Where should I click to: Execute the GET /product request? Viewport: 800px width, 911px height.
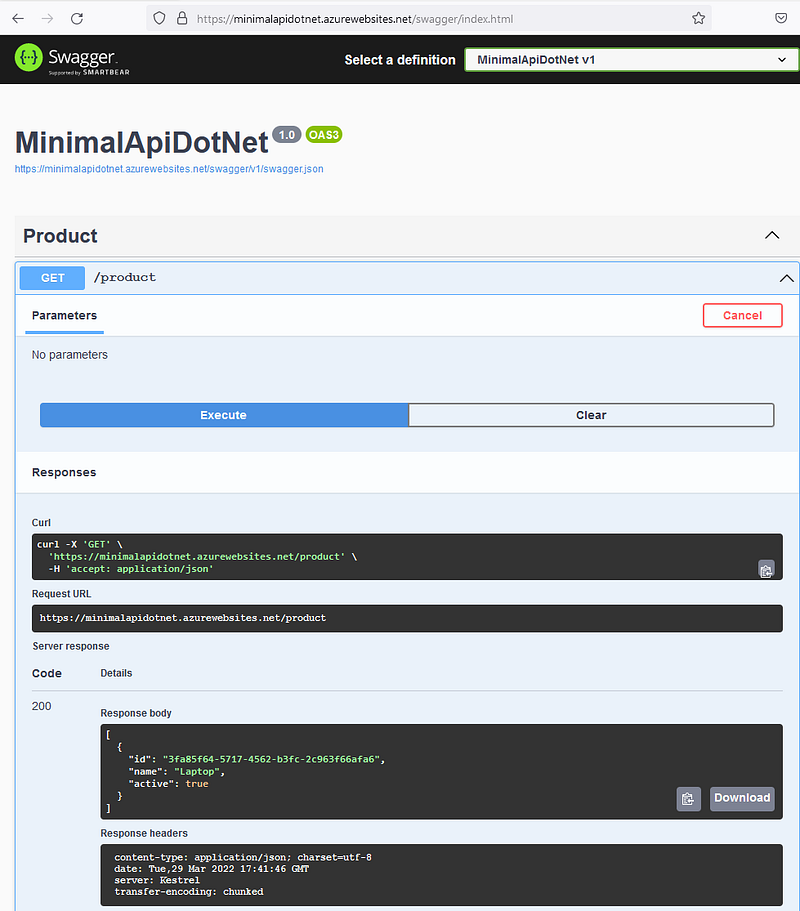[x=224, y=415]
